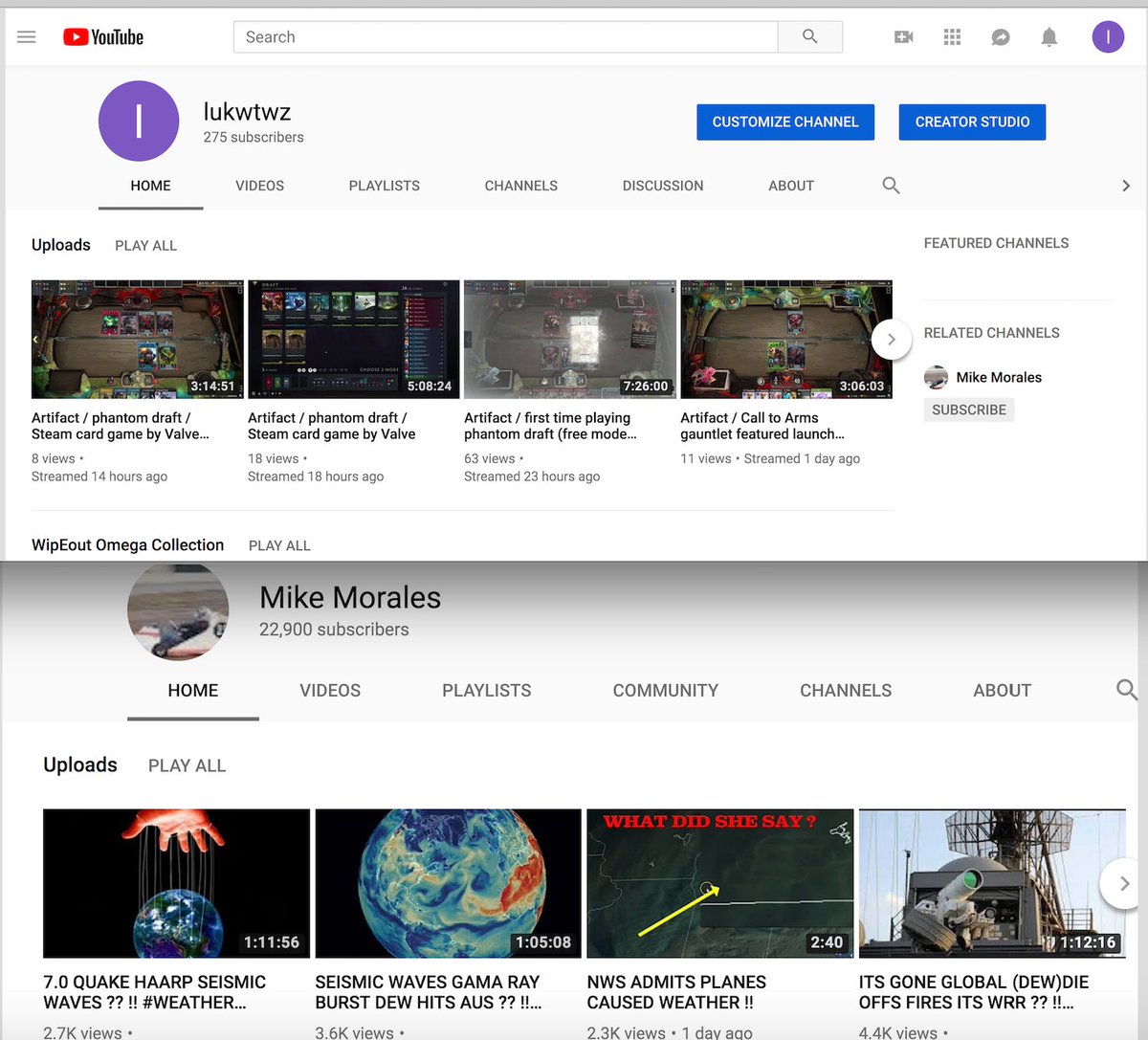The image size is (1148, 1040).
Task: Switch to lukwtwz Playlists tab
Action: pos(385,186)
